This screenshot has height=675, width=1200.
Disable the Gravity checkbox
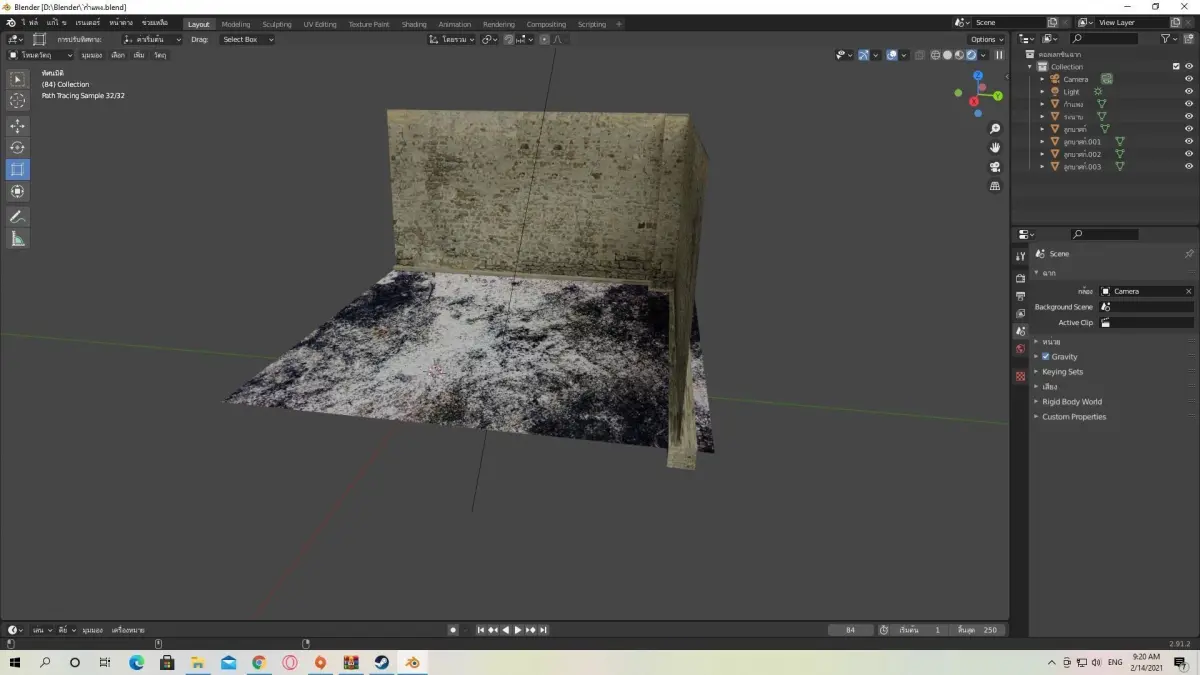click(x=1046, y=357)
